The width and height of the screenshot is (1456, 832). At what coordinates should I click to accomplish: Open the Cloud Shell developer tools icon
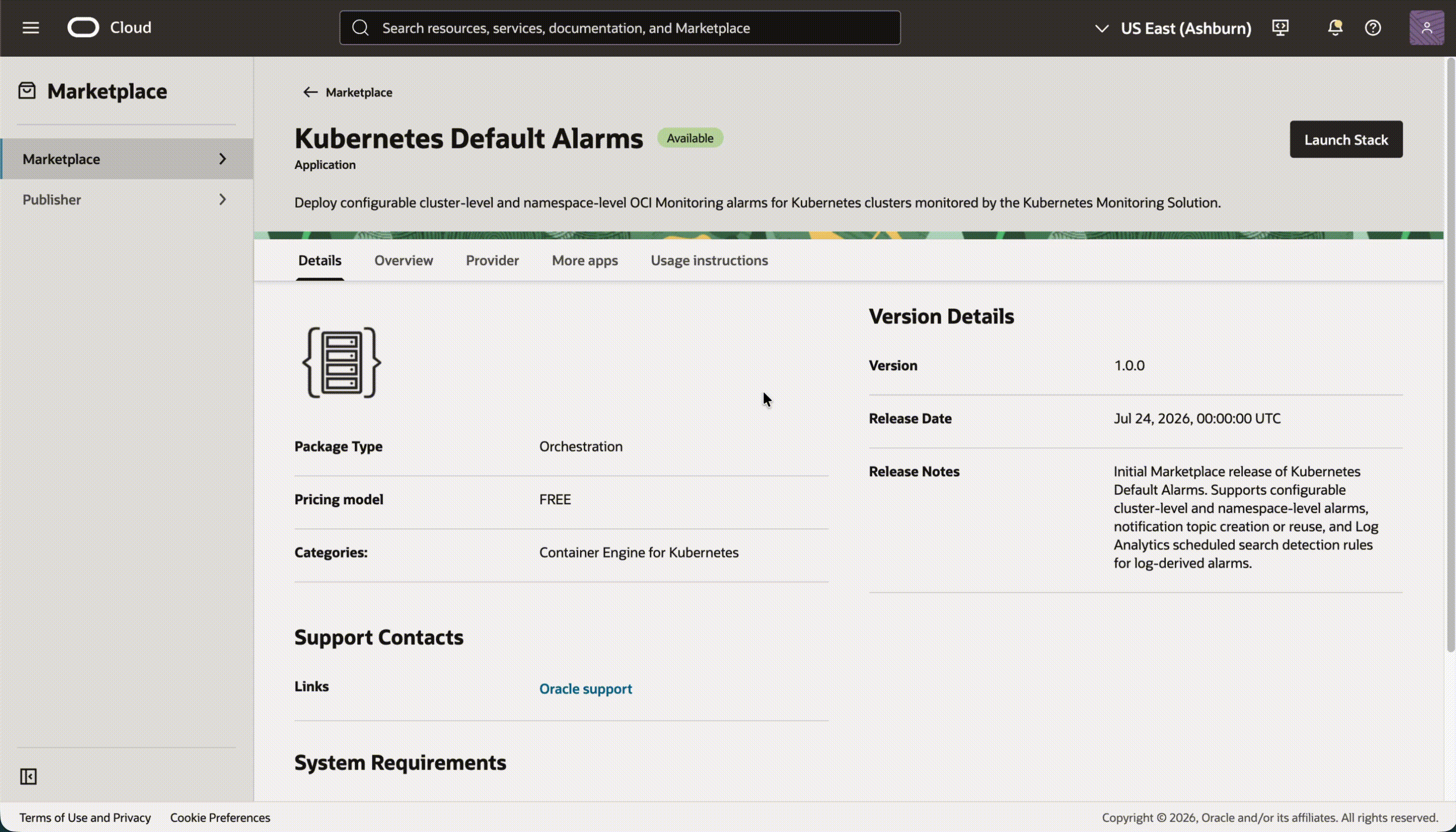(x=1280, y=27)
